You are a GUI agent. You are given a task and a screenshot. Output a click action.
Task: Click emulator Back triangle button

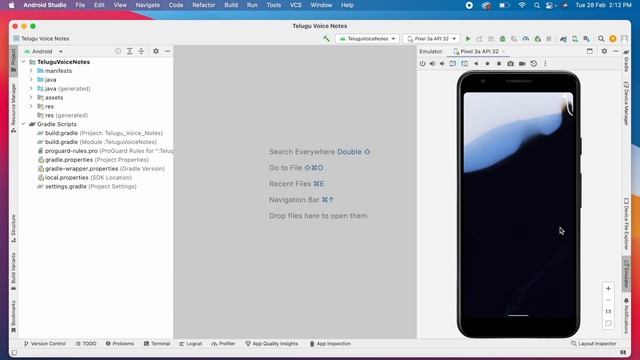pos(476,64)
